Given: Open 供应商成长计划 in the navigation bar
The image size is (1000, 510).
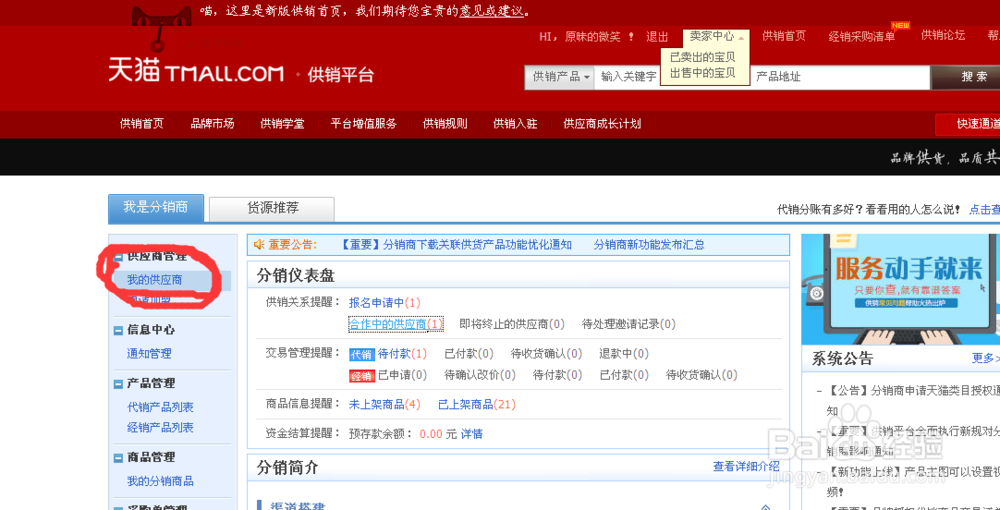Looking at the screenshot, I should 602,124.
